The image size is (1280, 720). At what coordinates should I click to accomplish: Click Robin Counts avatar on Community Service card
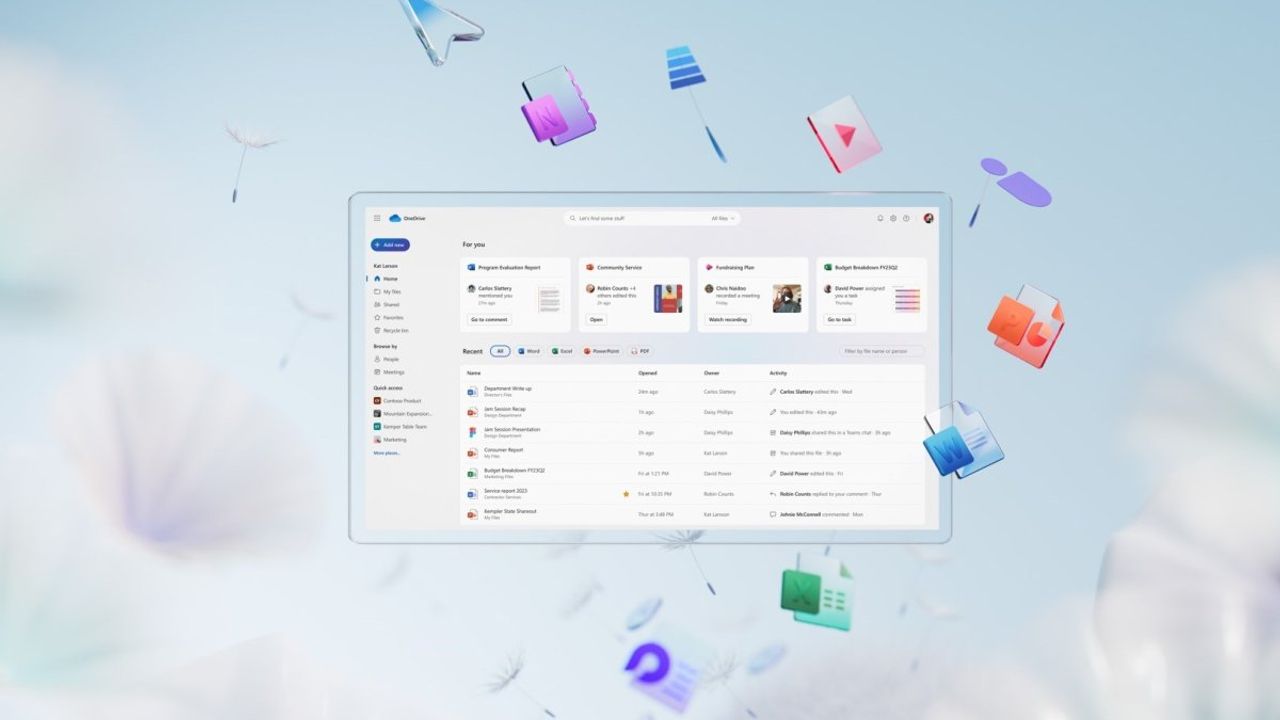590,288
